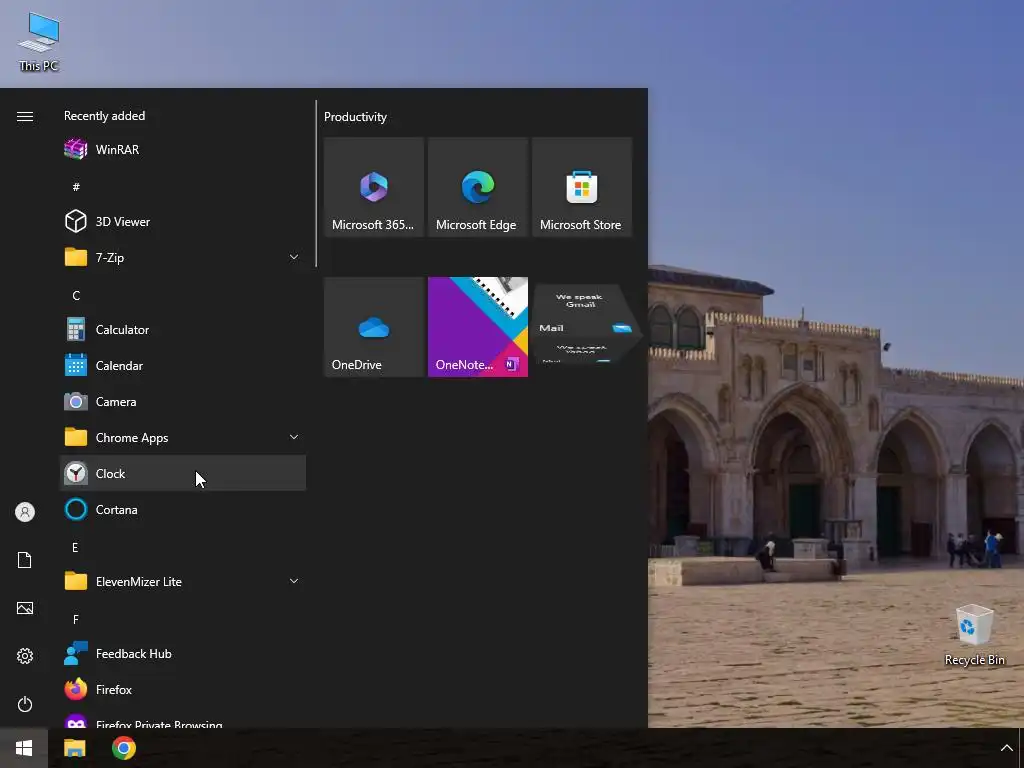Viewport: 1024px width, 768px height.
Task: Open the Mail live tile
Action: (x=583, y=327)
